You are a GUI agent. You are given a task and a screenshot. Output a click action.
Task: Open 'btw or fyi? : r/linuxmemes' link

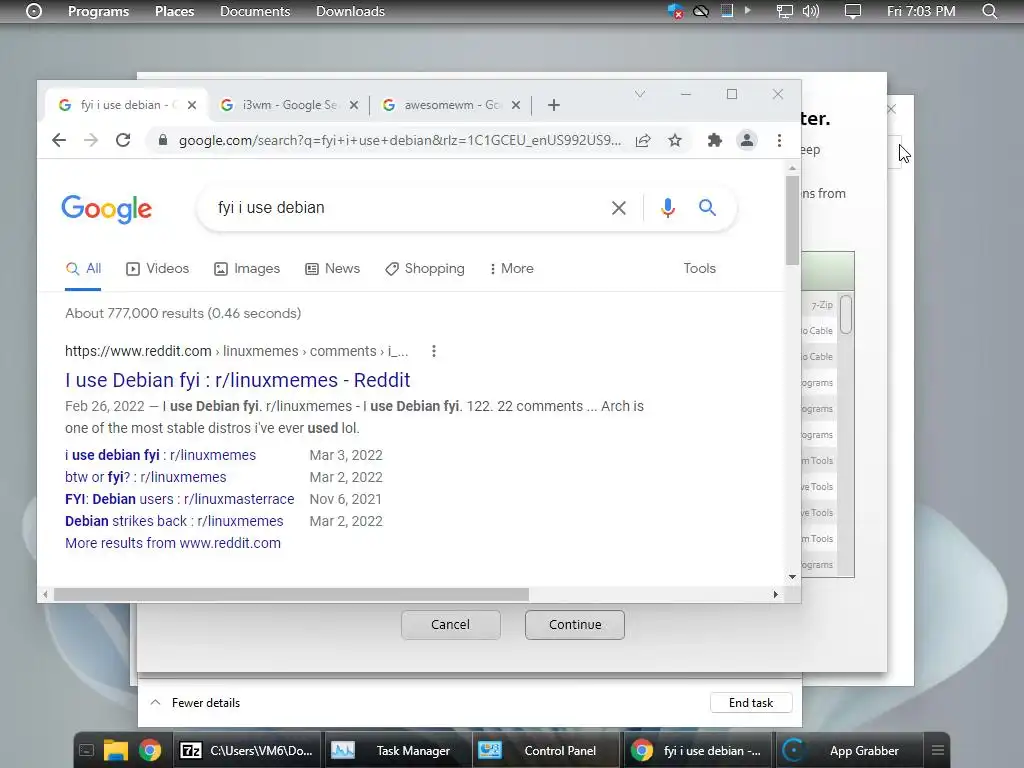pyautogui.click(x=146, y=477)
